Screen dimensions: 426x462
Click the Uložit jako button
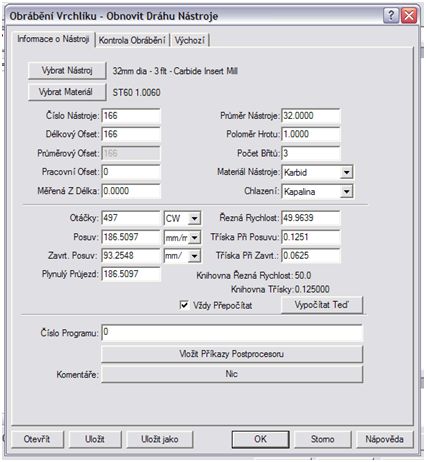tap(160, 439)
